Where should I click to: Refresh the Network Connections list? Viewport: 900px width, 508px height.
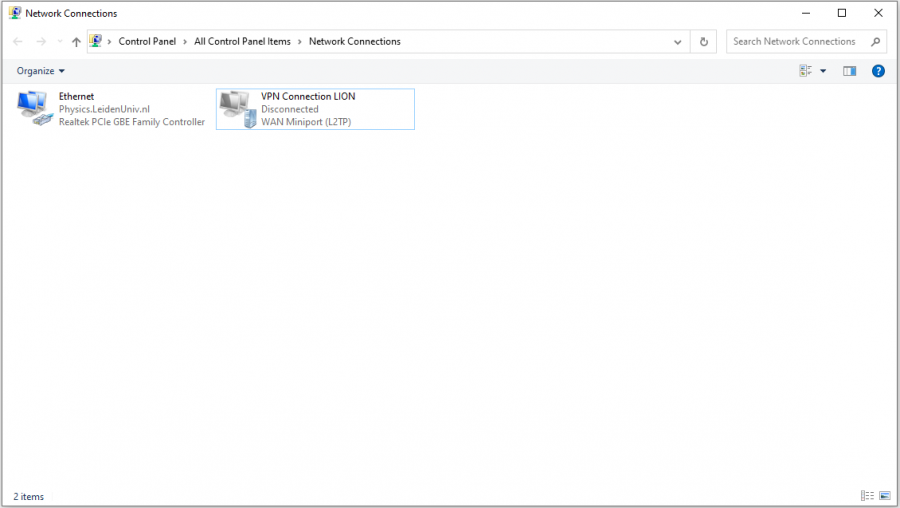(704, 42)
